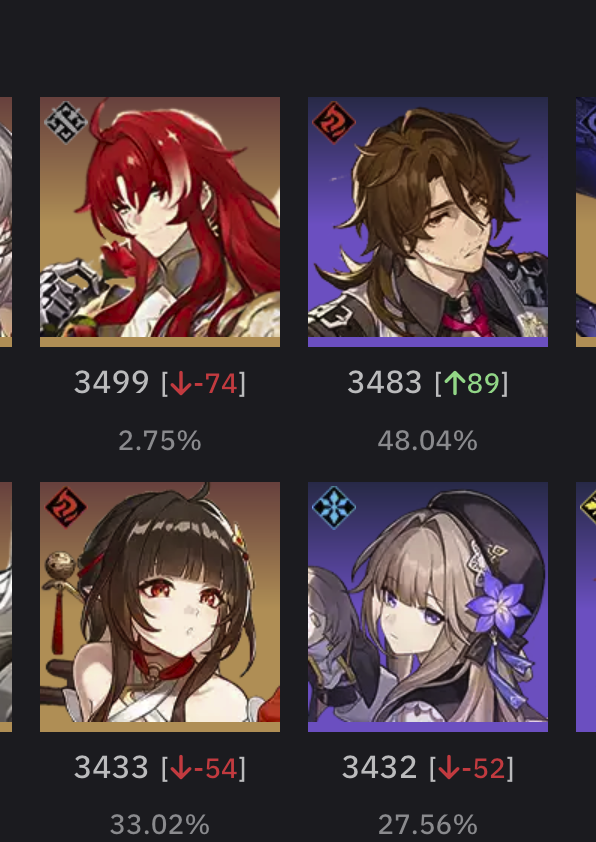Select the black-haired red-eyed girl portrait

160,607
